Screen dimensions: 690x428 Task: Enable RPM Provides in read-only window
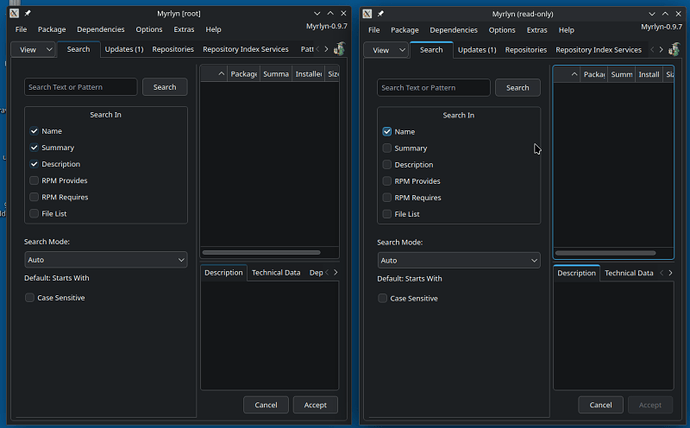pos(387,181)
